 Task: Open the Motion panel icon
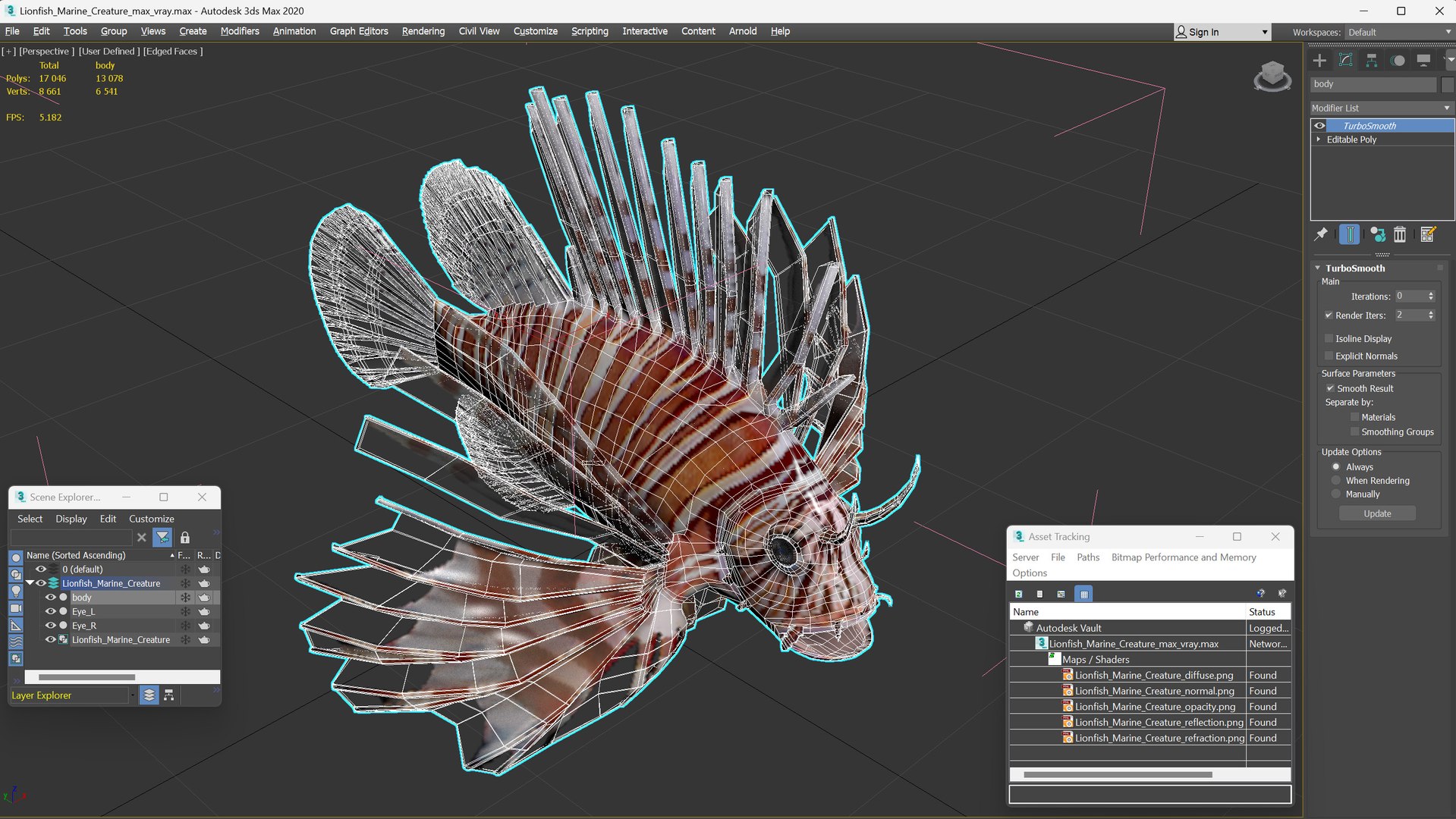click(1398, 61)
